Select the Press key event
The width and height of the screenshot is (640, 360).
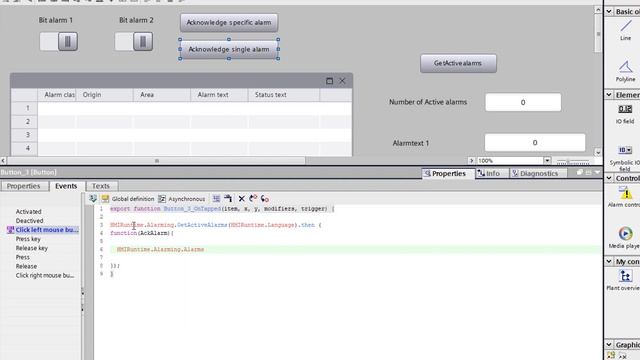(x=28, y=239)
